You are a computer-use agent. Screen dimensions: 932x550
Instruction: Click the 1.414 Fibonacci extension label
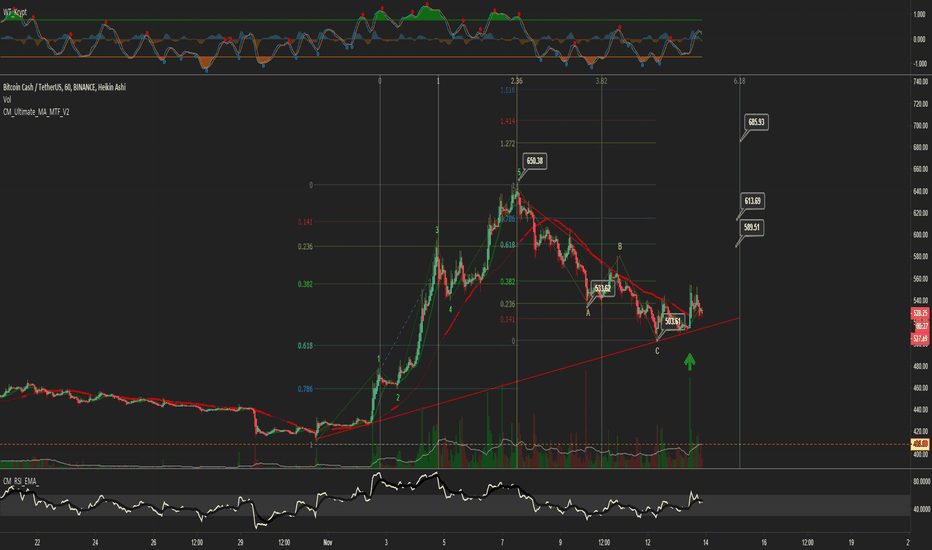pyautogui.click(x=508, y=121)
